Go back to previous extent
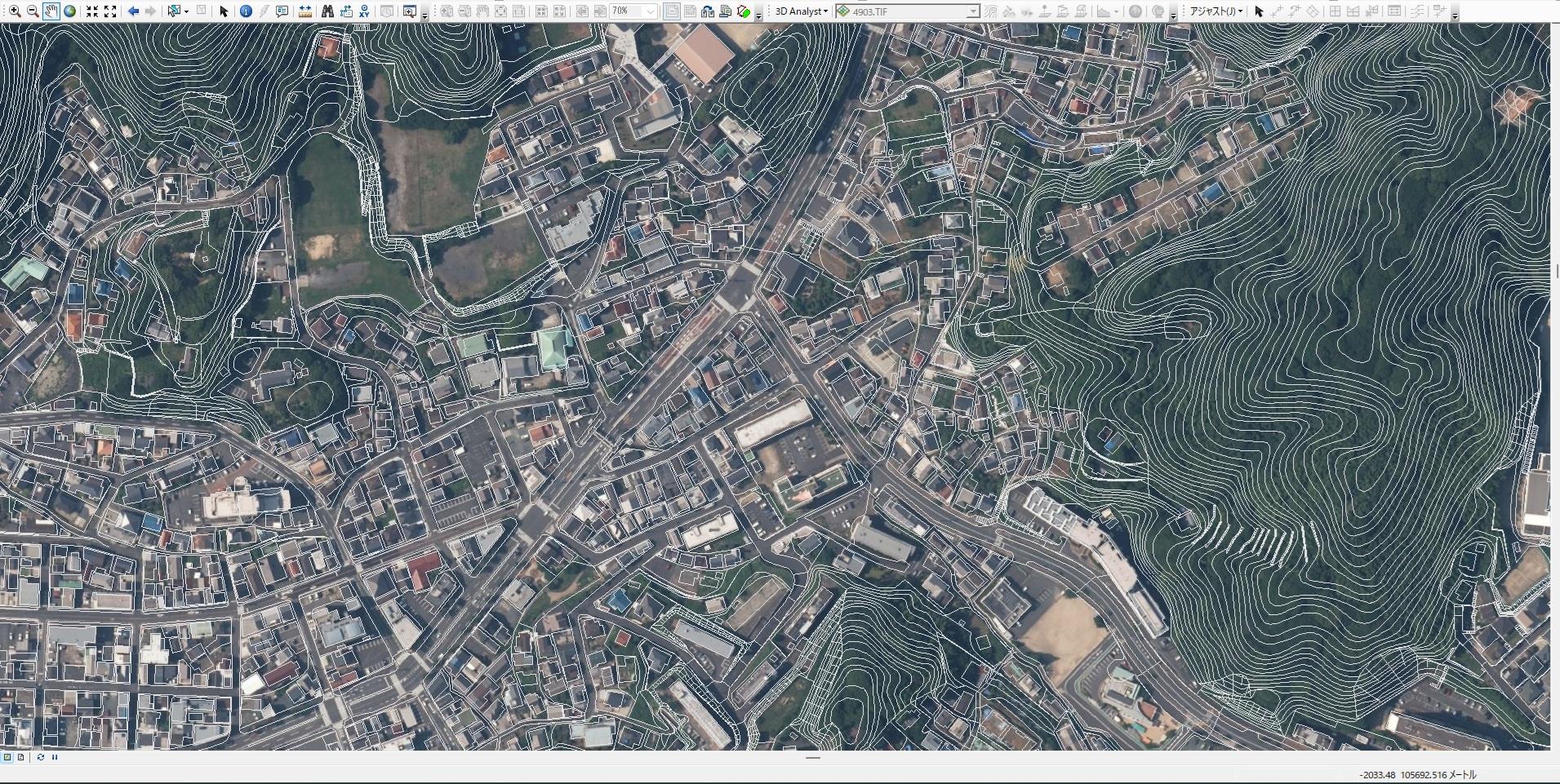 133,11
